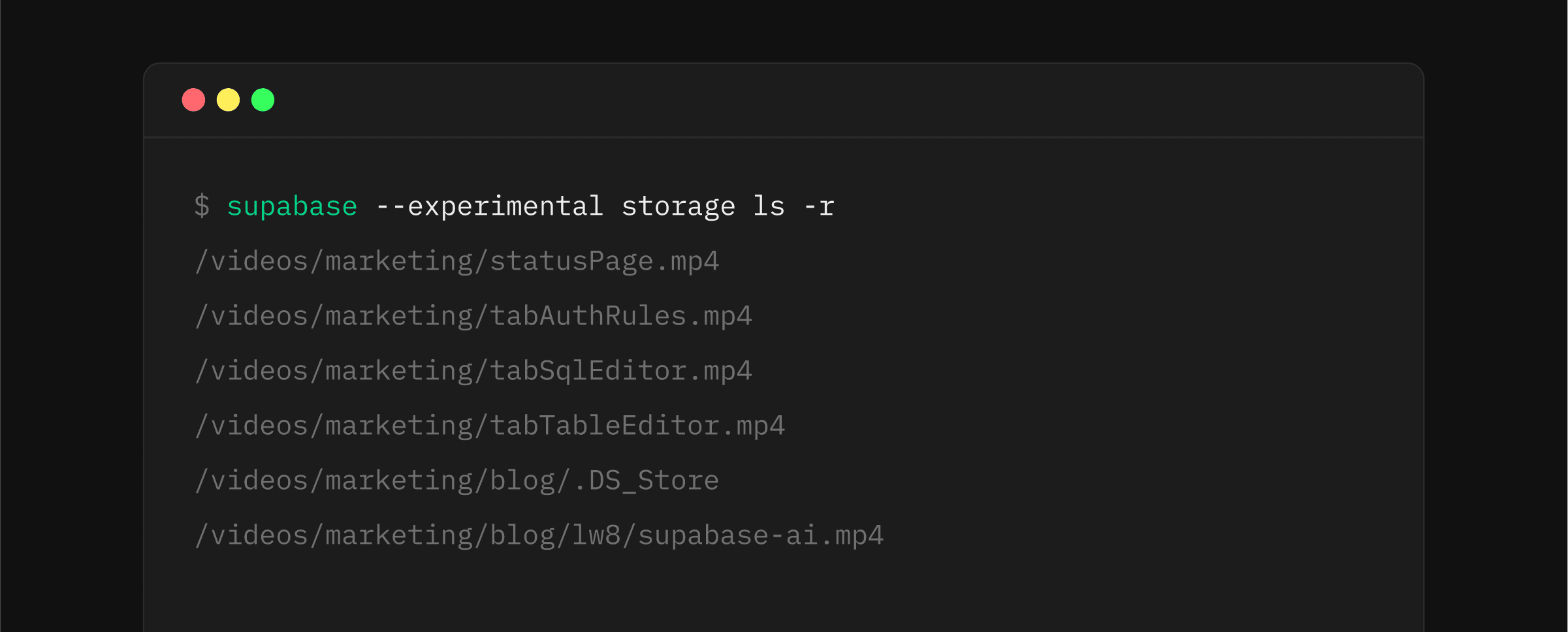Click the --experimental flag text
1568x632 pixels.
point(489,208)
